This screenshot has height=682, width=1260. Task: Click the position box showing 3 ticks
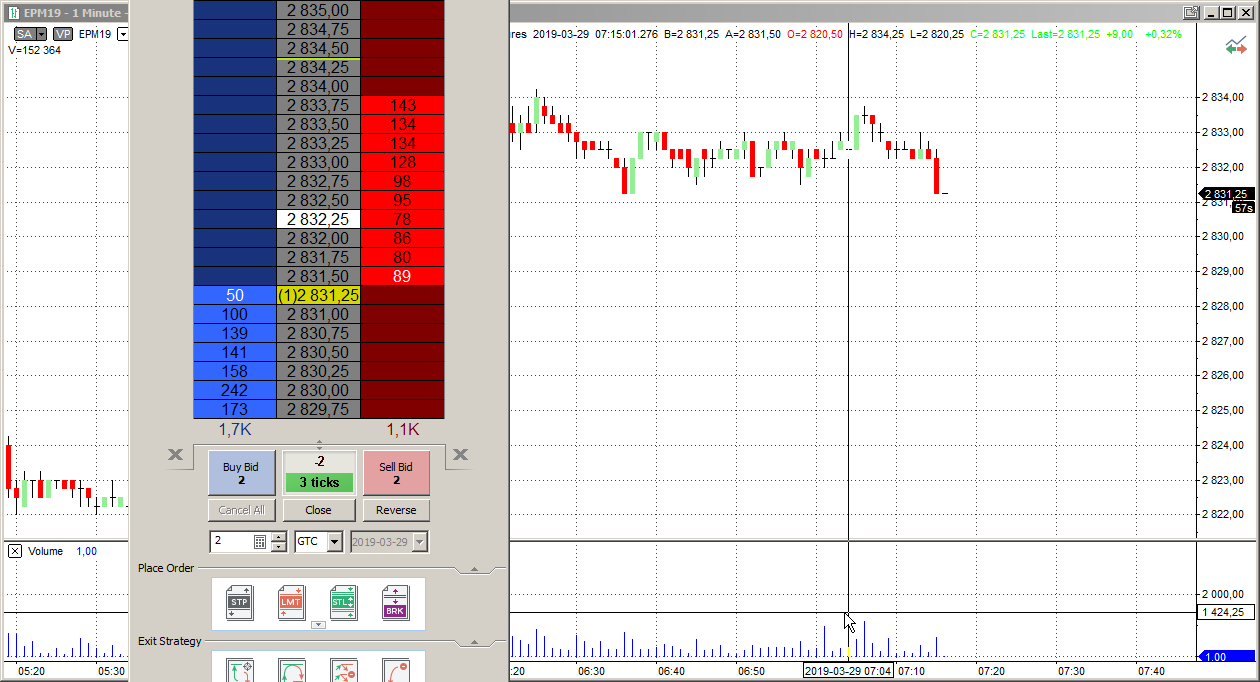coord(319,473)
